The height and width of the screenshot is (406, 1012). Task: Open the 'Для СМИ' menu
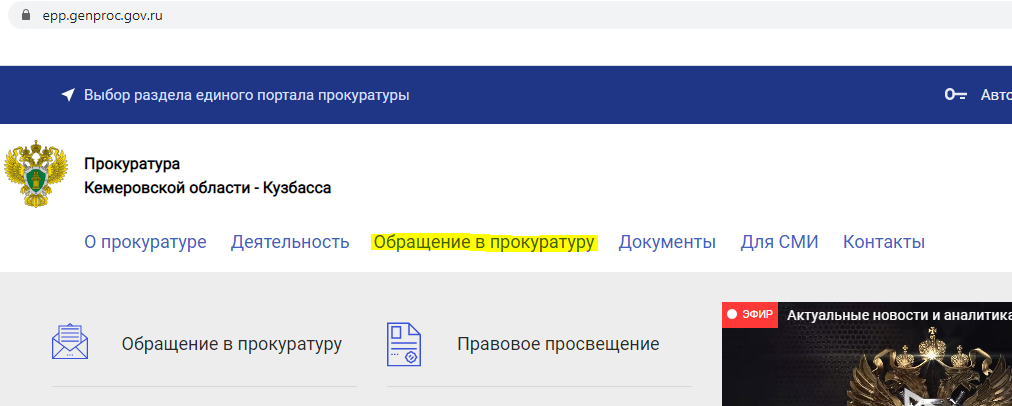coord(779,242)
